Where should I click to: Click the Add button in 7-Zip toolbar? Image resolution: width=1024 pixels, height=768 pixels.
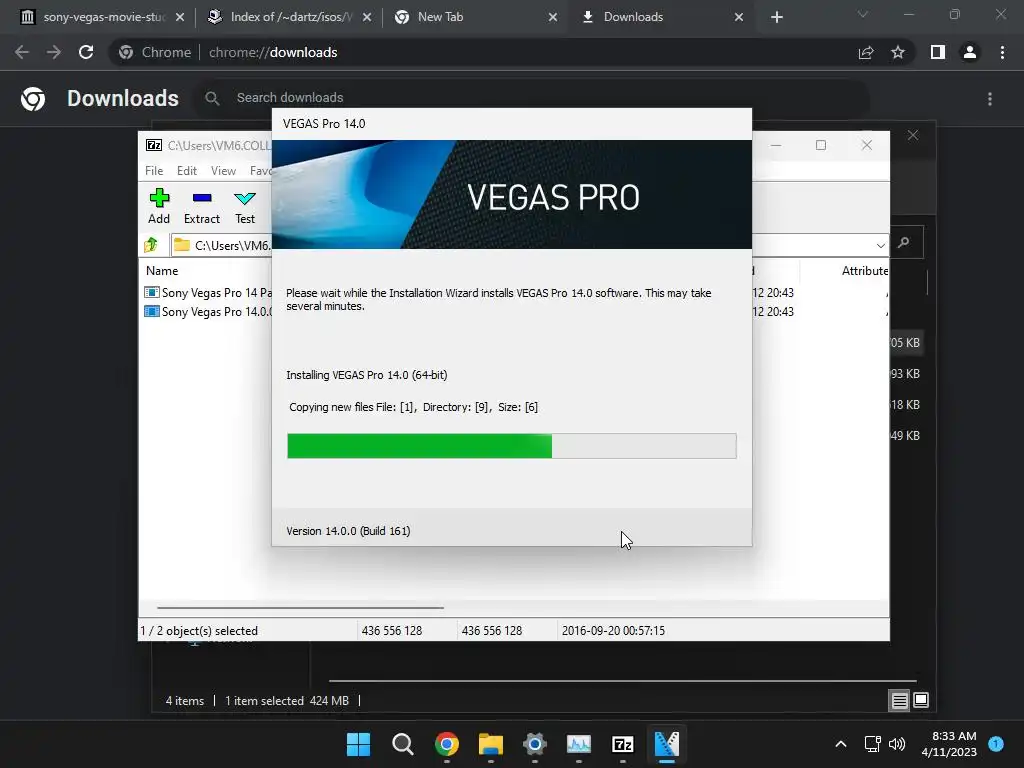(159, 206)
